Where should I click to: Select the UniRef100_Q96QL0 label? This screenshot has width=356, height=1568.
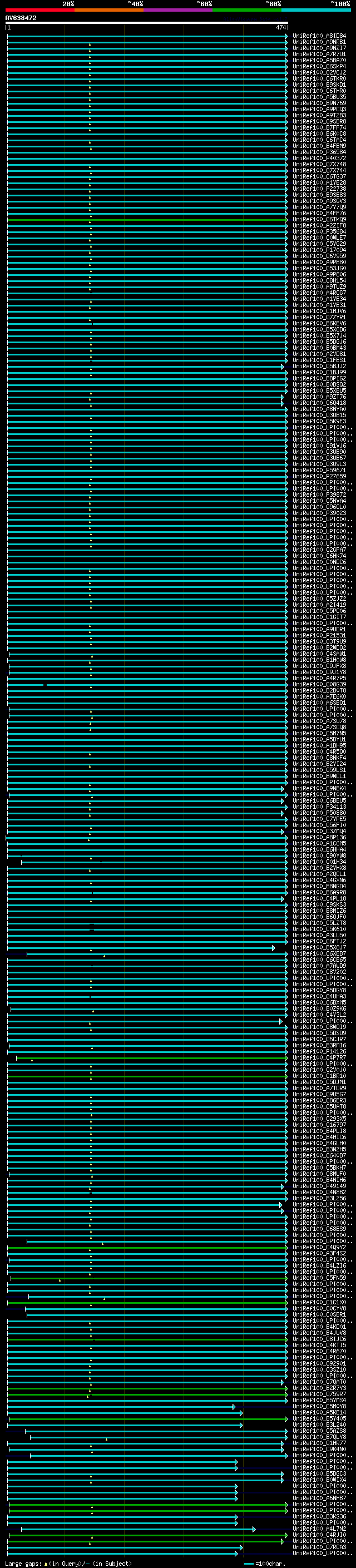319,506
